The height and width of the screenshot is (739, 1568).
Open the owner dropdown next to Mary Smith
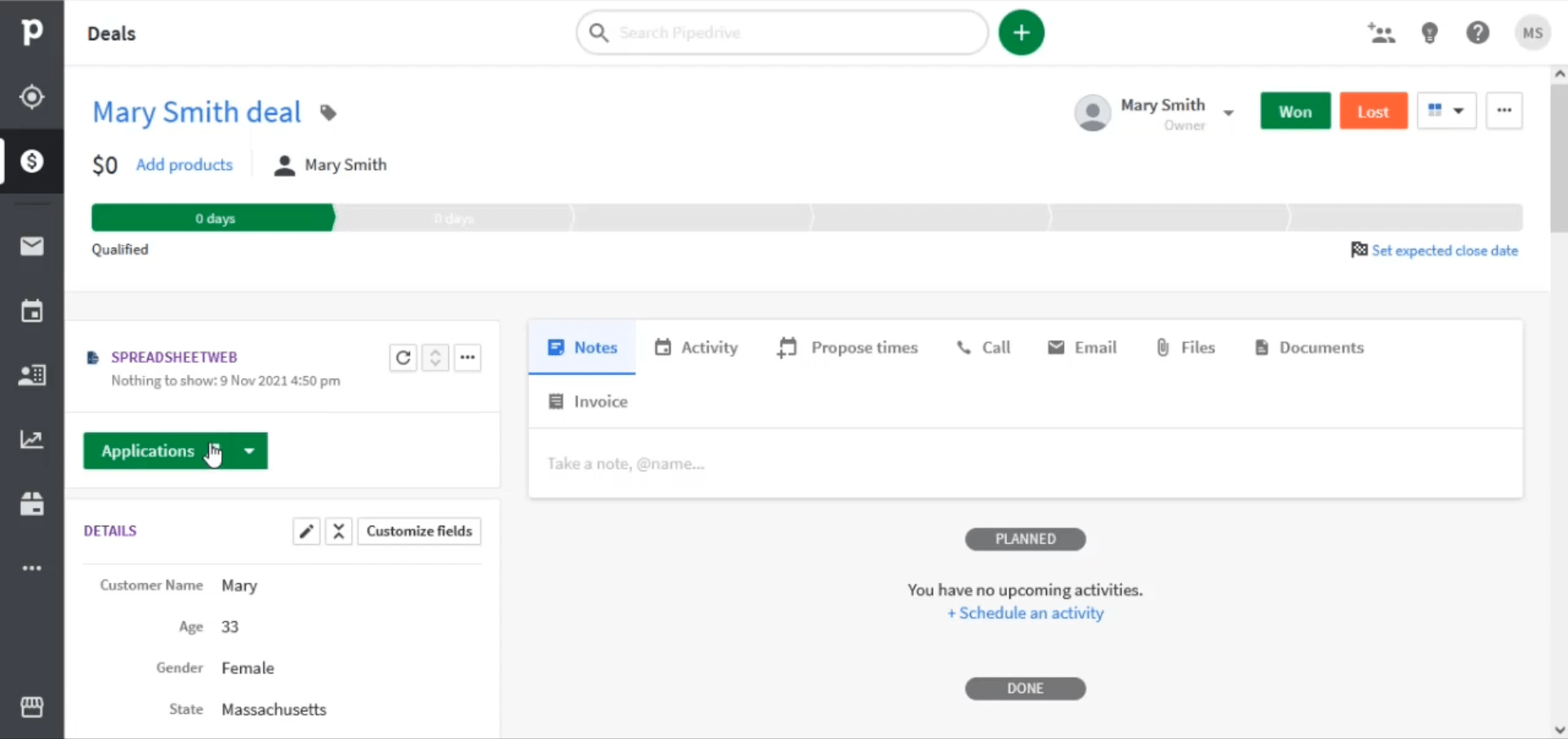click(x=1230, y=113)
